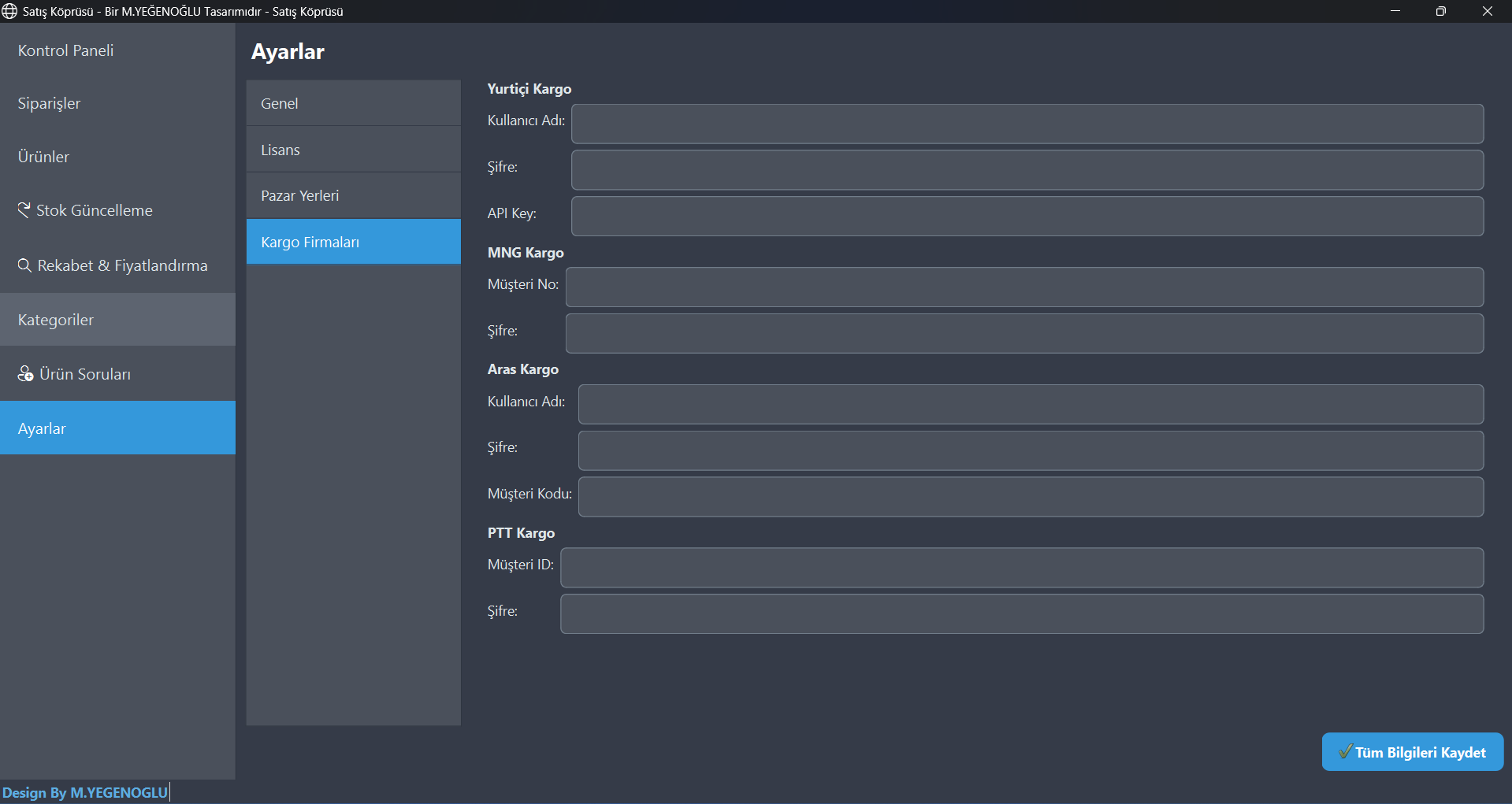This screenshot has width=1512, height=804.
Task: Click the Yurtiçi Kargo API Key field
Action: pyautogui.click(x=1027, y=217)
